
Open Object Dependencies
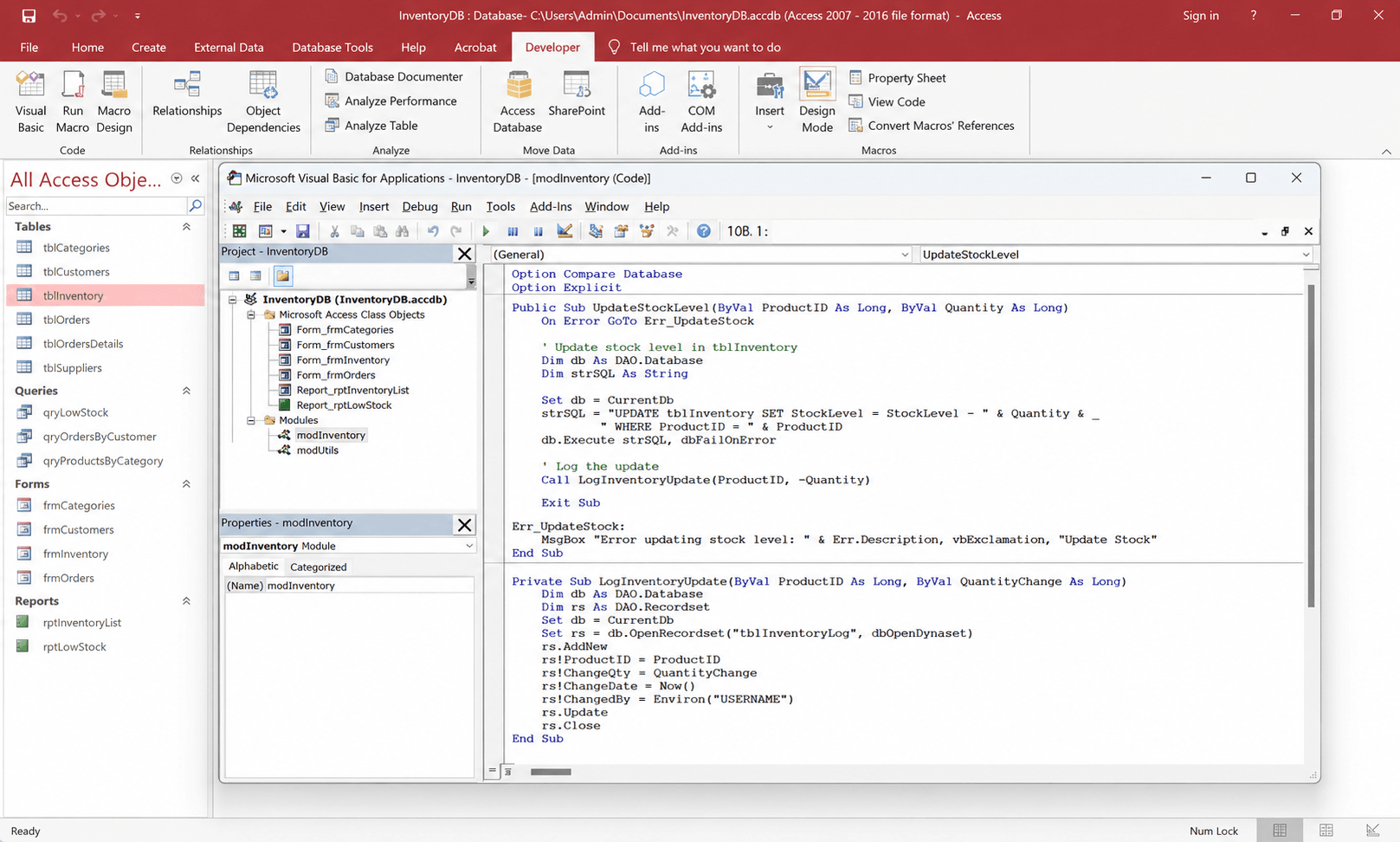click(263, 102)
